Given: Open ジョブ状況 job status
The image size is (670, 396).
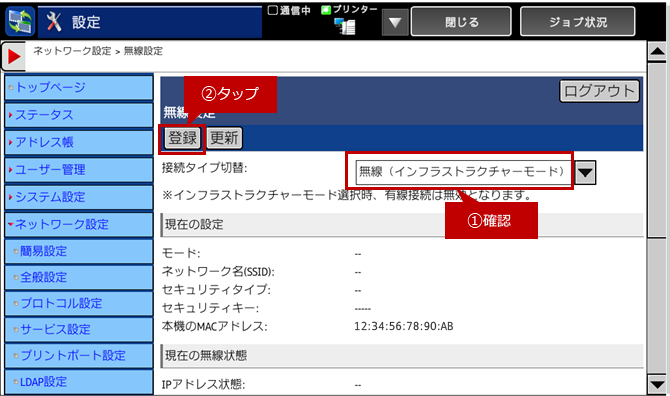Looking at the screenshot, I should pos(577,22).
